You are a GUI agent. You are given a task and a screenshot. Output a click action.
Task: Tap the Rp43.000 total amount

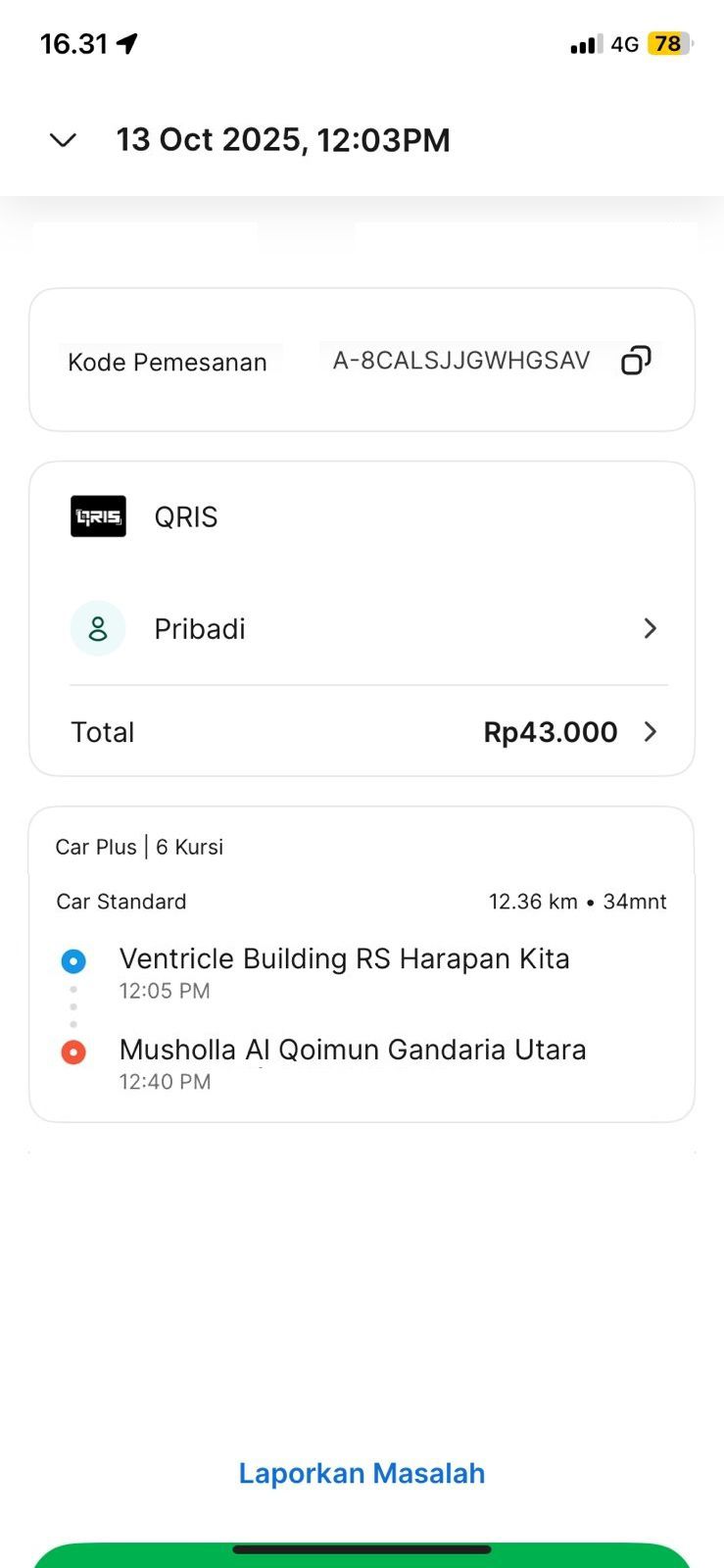550,732
